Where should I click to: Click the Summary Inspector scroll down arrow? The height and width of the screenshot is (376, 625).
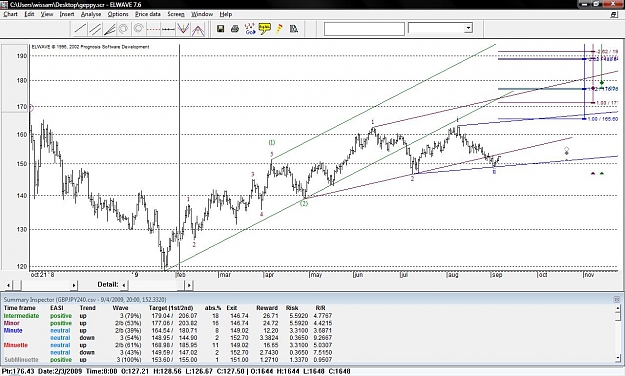pyautogui.click(x=618, y=358)
